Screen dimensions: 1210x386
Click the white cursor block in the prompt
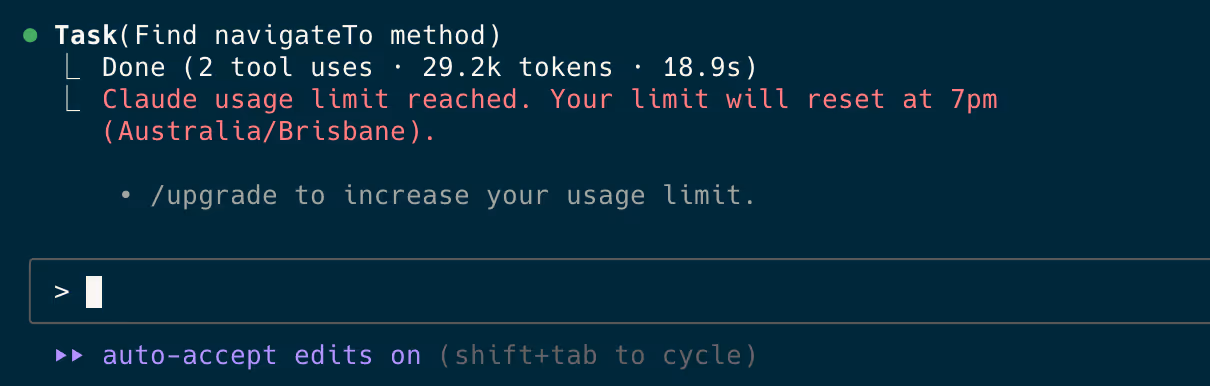click(x=94, y=292)
